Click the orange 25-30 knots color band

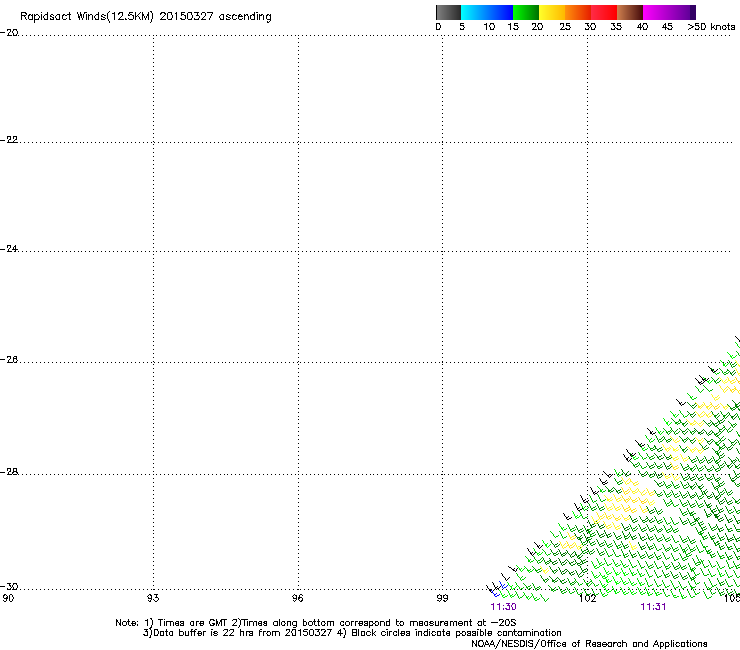[578, 12]
